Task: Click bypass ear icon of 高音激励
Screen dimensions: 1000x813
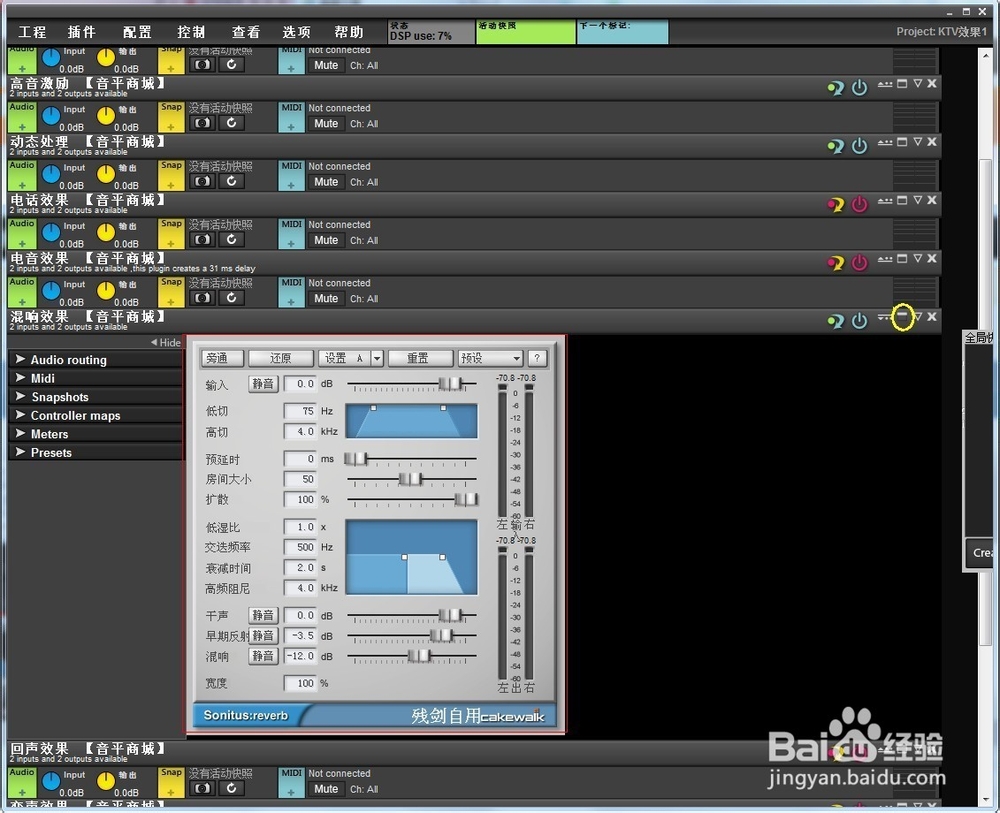Action: (x=835, y=88)
